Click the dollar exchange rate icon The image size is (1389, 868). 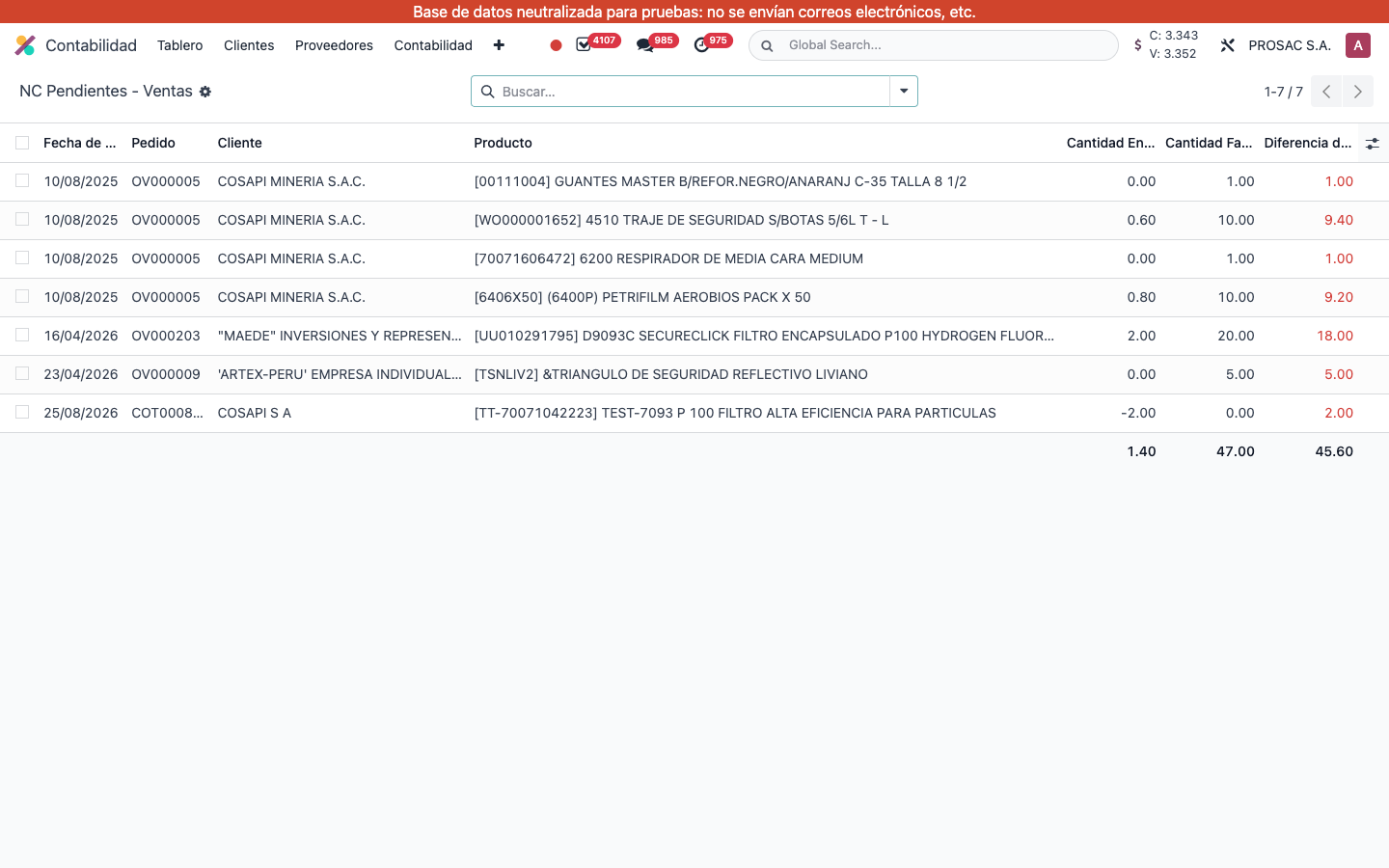pyautogui.click(x=1138, y=45)
